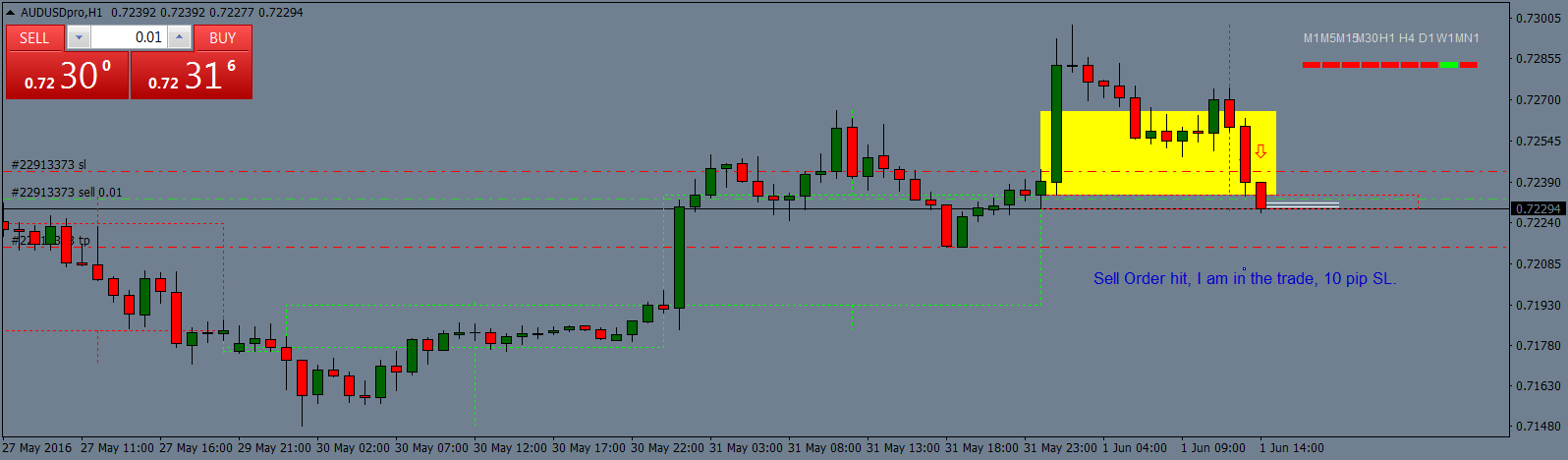This screenshot has height=460, width=1568.
Task: Click the H4 timeframe indicator label
Action: (1407, 38)
